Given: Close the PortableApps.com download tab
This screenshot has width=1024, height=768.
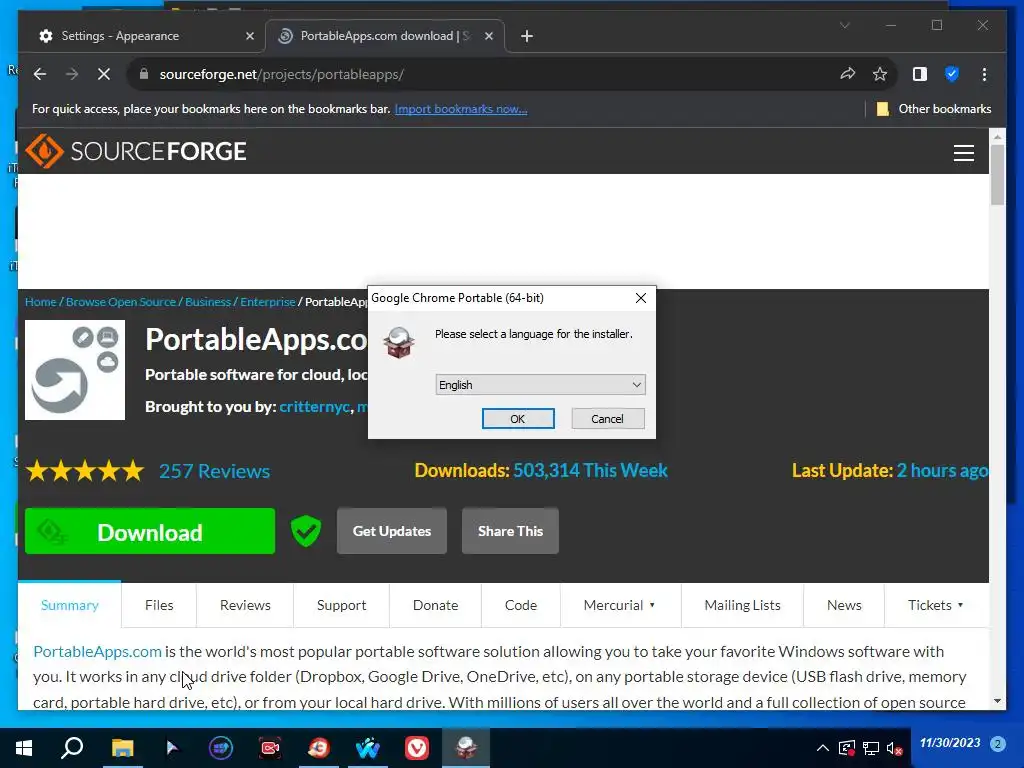Looking at the screenshot, I should [488, 36].
